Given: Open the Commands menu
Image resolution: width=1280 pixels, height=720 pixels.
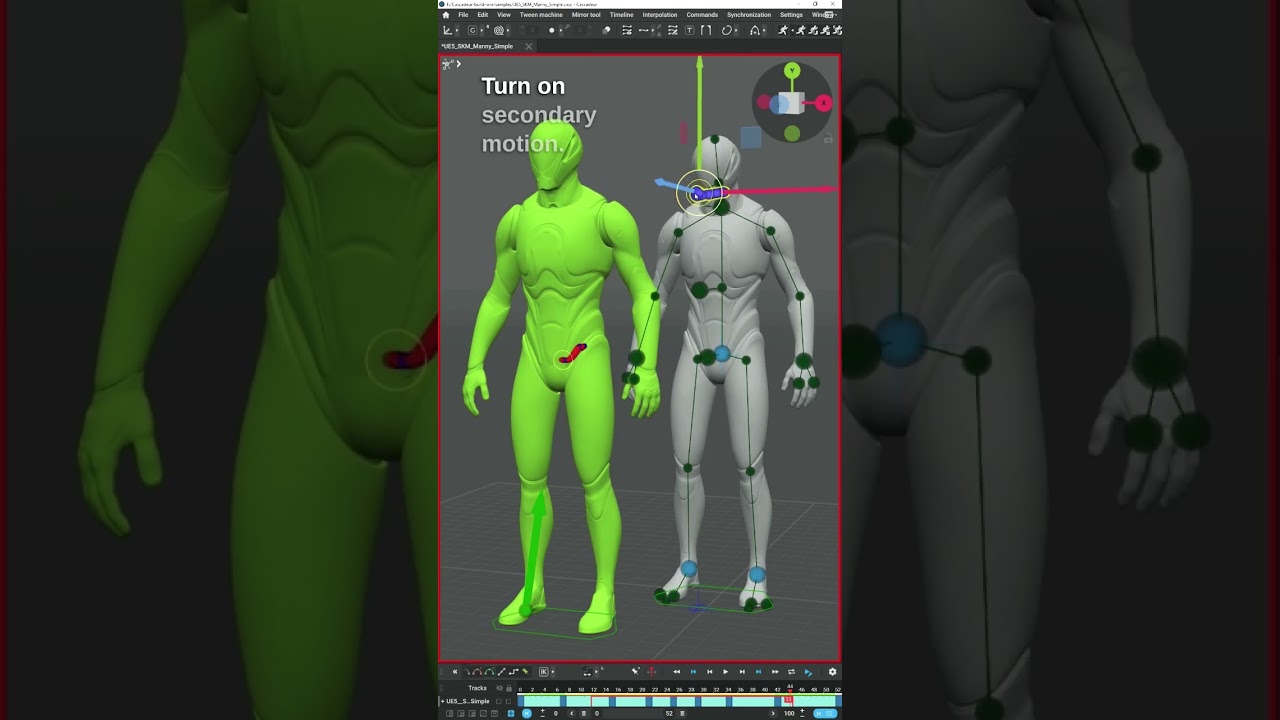Looking at the screenshot, I should [702, 15].
